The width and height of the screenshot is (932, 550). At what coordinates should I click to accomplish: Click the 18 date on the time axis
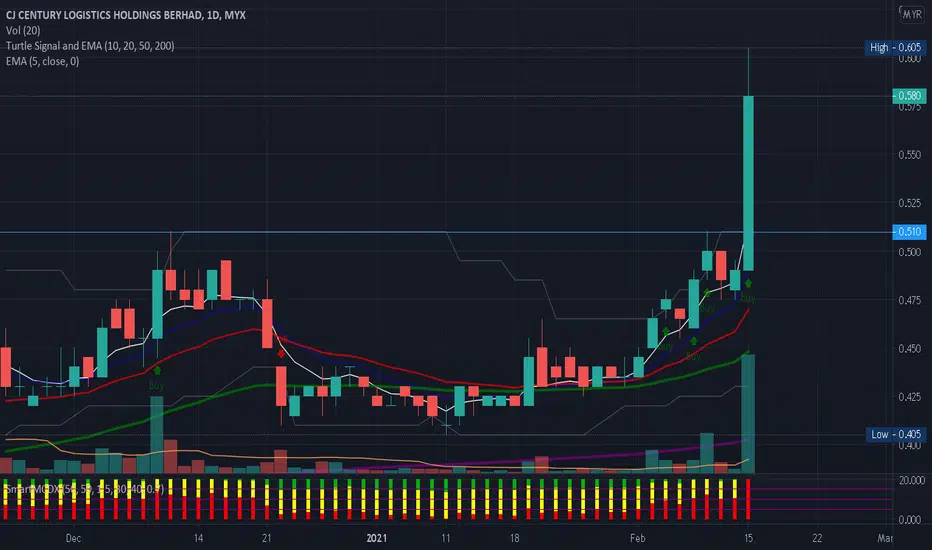tap(514, 538)
